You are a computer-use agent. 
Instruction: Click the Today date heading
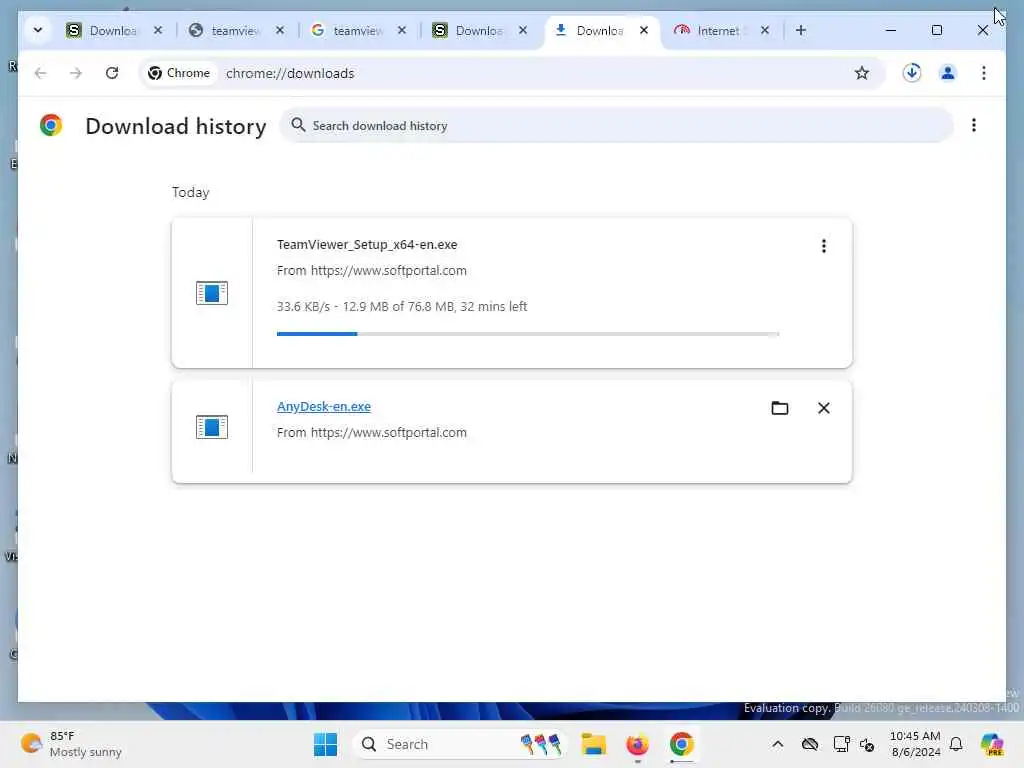coord(191,192)
